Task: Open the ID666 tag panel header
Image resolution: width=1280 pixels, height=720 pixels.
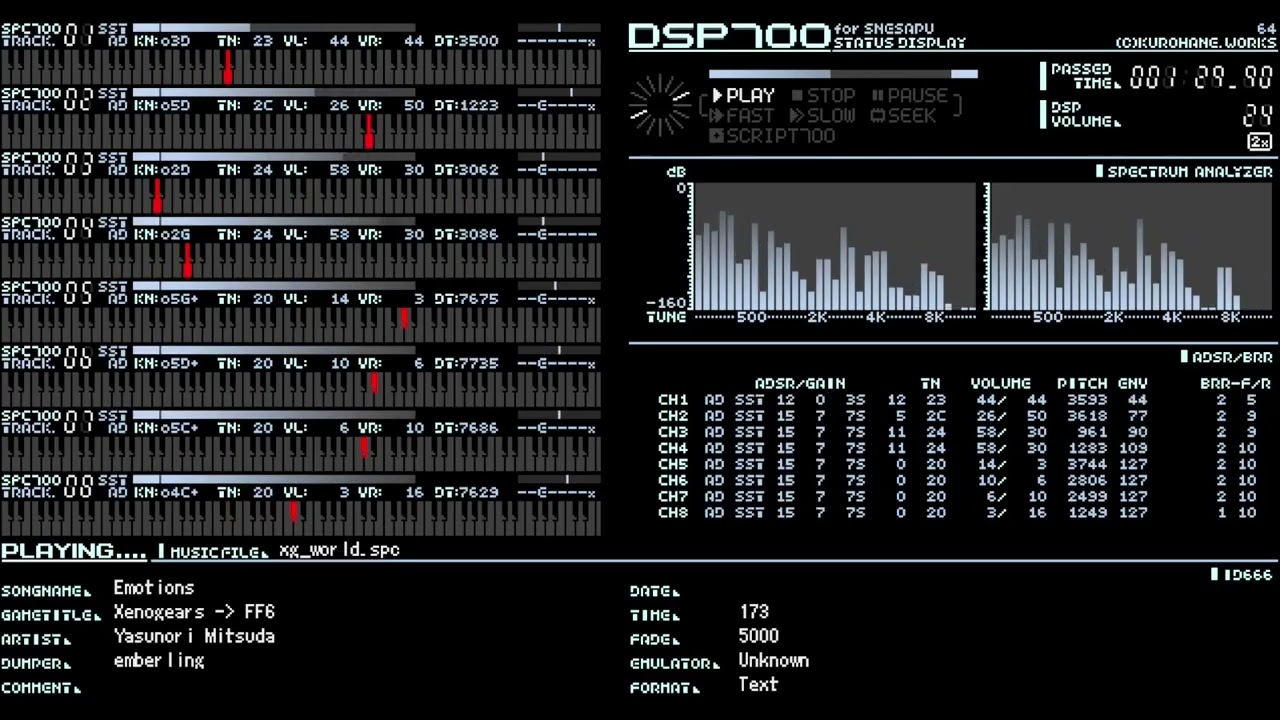Action: pos(1241,575)
